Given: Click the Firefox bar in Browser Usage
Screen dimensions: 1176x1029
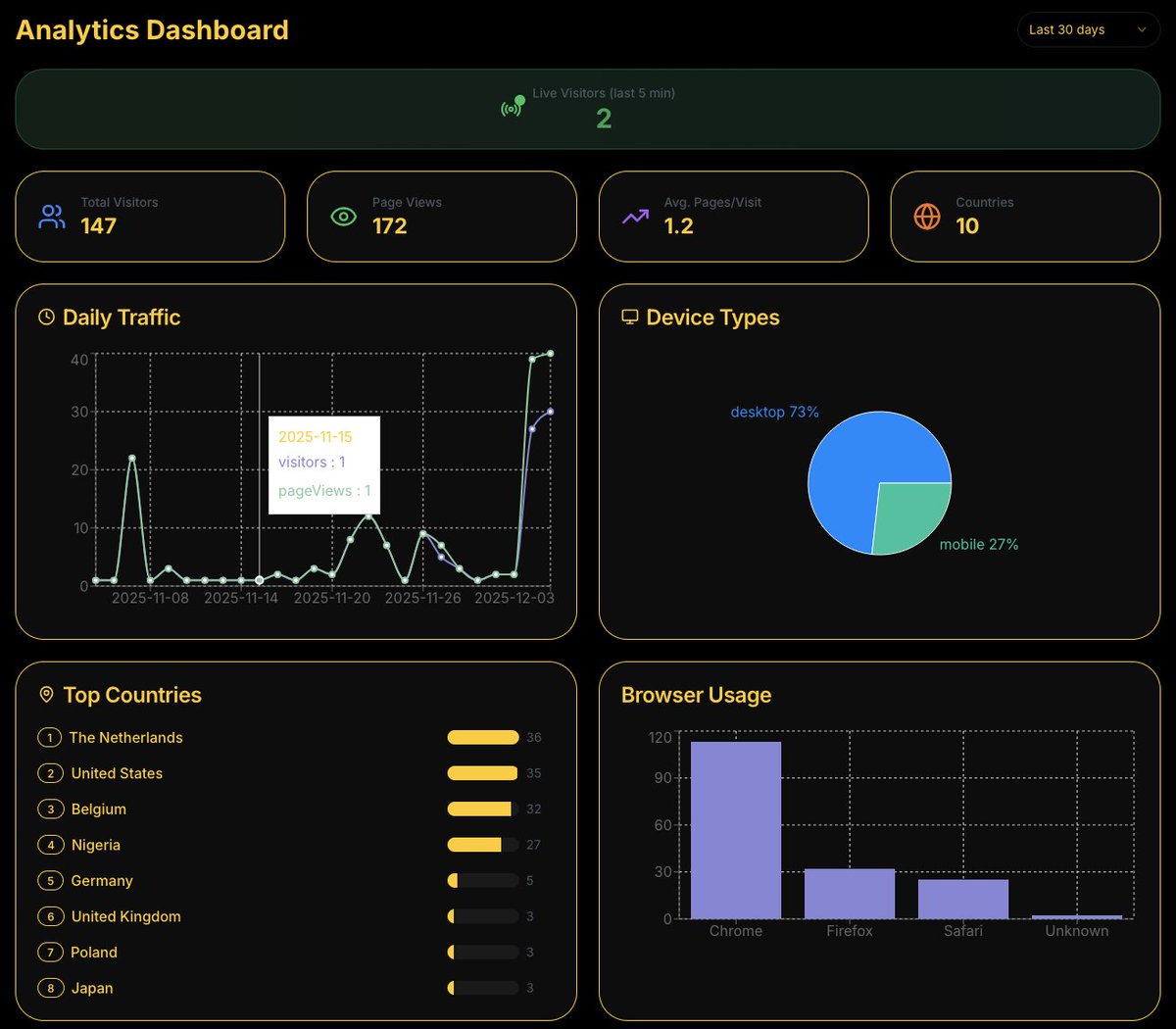Looking at the screenshot, I should tap(850, 894).
